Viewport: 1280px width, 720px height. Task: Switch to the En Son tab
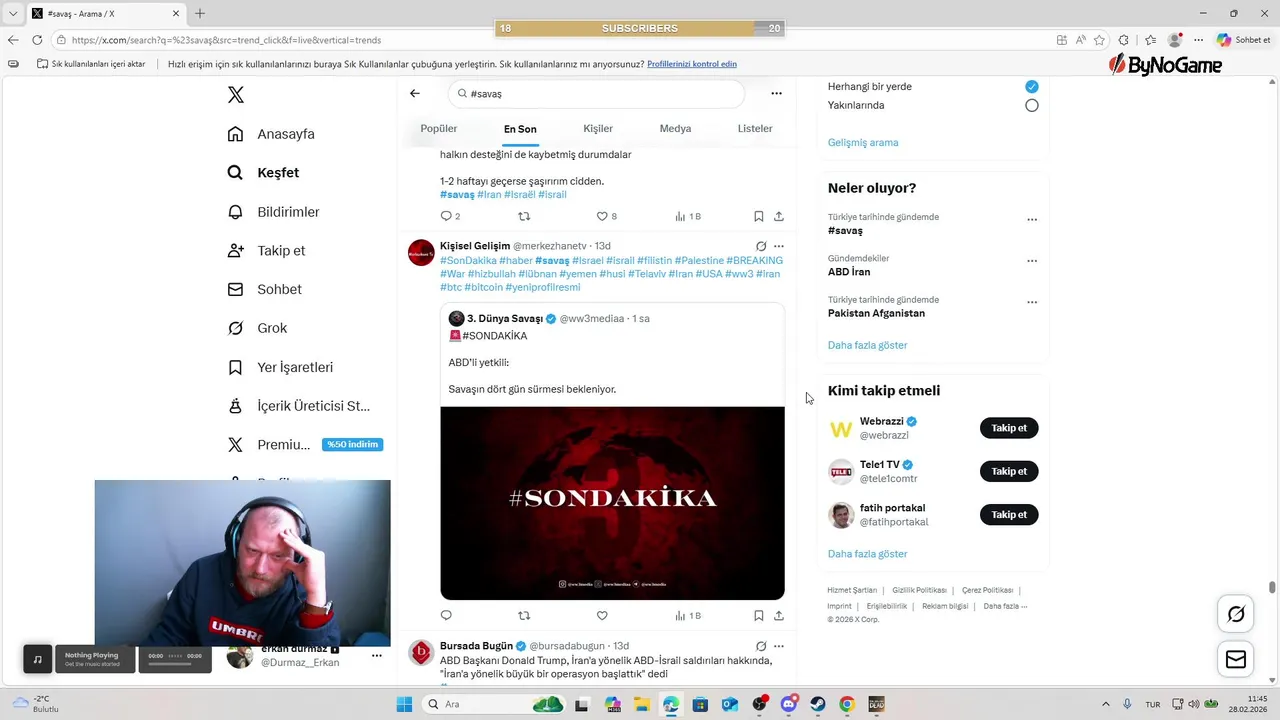pyautogui.click(x=520, y=129)
